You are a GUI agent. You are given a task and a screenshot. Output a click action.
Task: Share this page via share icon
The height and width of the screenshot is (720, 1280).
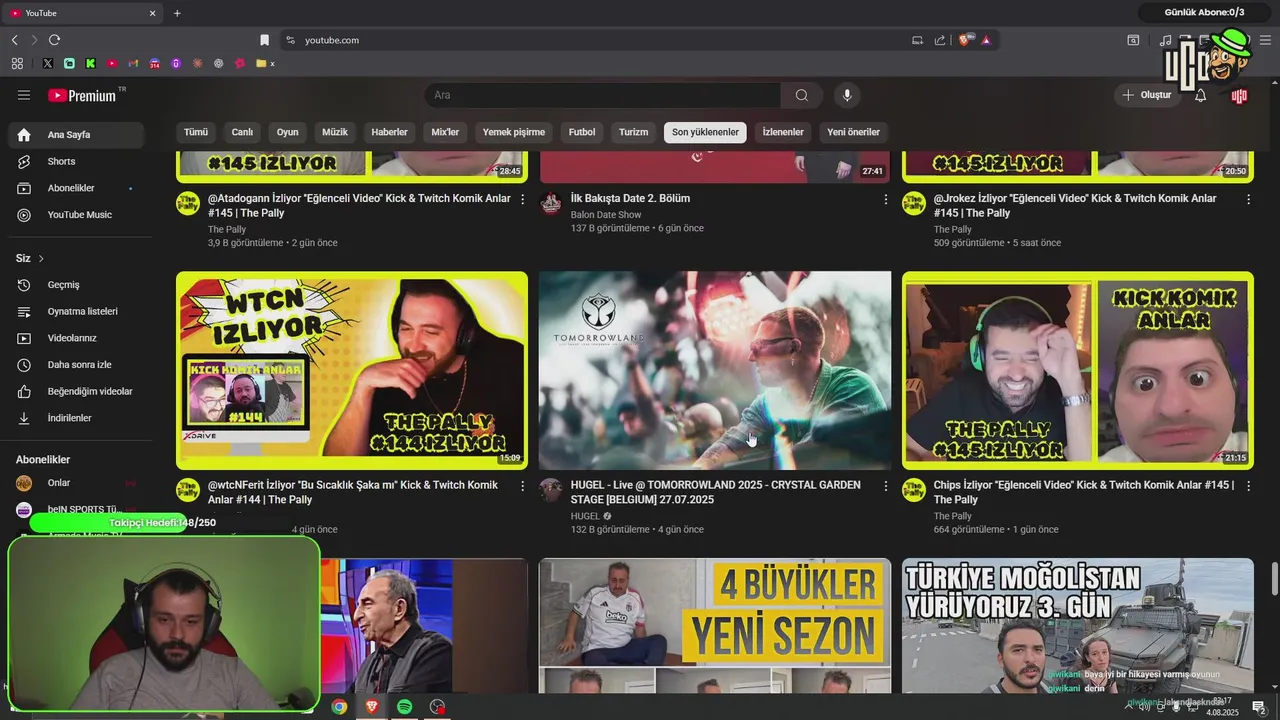(940, 40)
